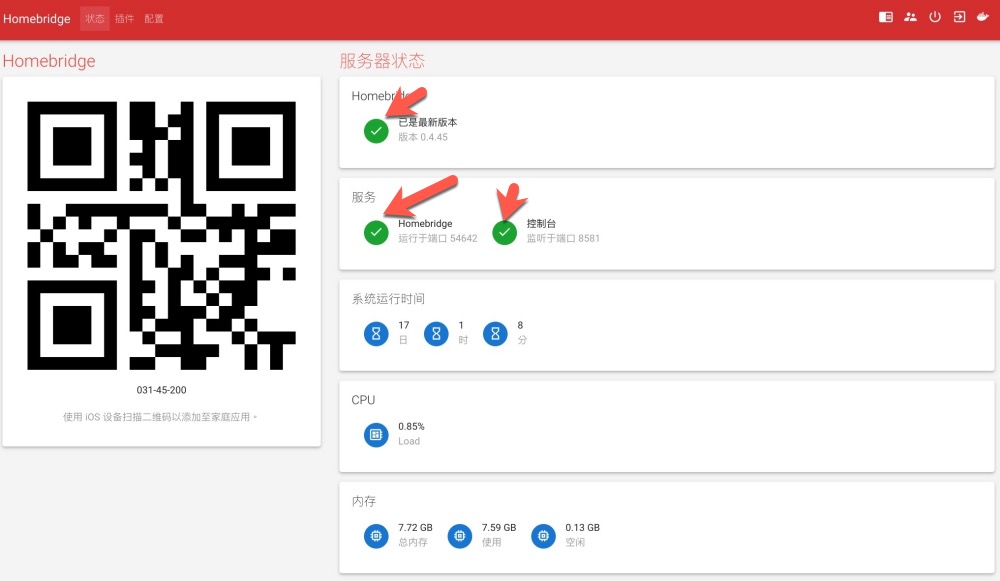Click the Homebridge brand title in header
Screen dimensions: 1000x581
pos(36,19)
